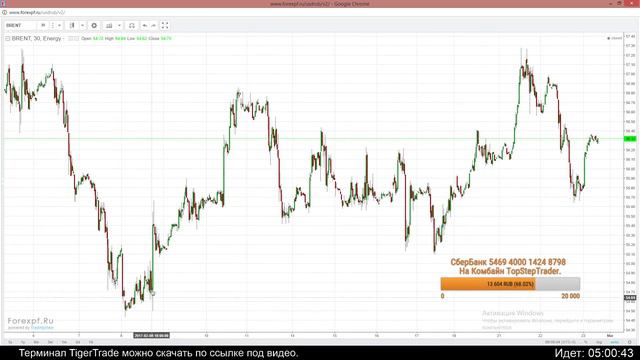This screenshot has width=640, height=360.
Task: Open the dropdown arrow beside bar style
Action: click(x=60, y=25)
